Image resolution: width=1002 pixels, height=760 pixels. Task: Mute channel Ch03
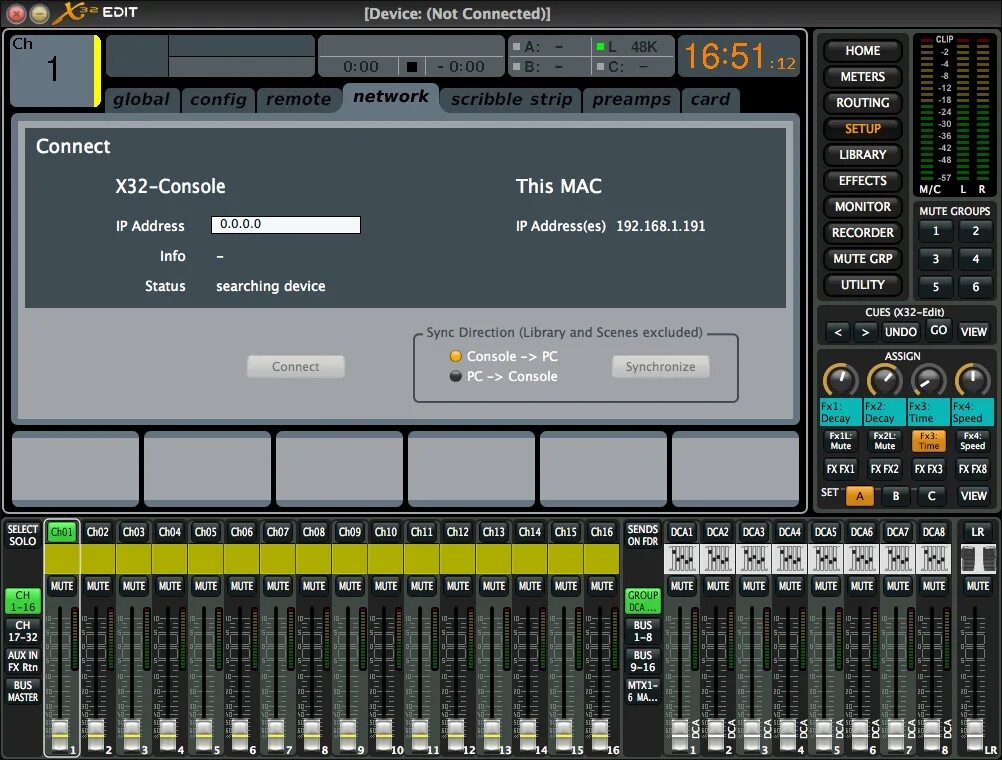(134, 586)
